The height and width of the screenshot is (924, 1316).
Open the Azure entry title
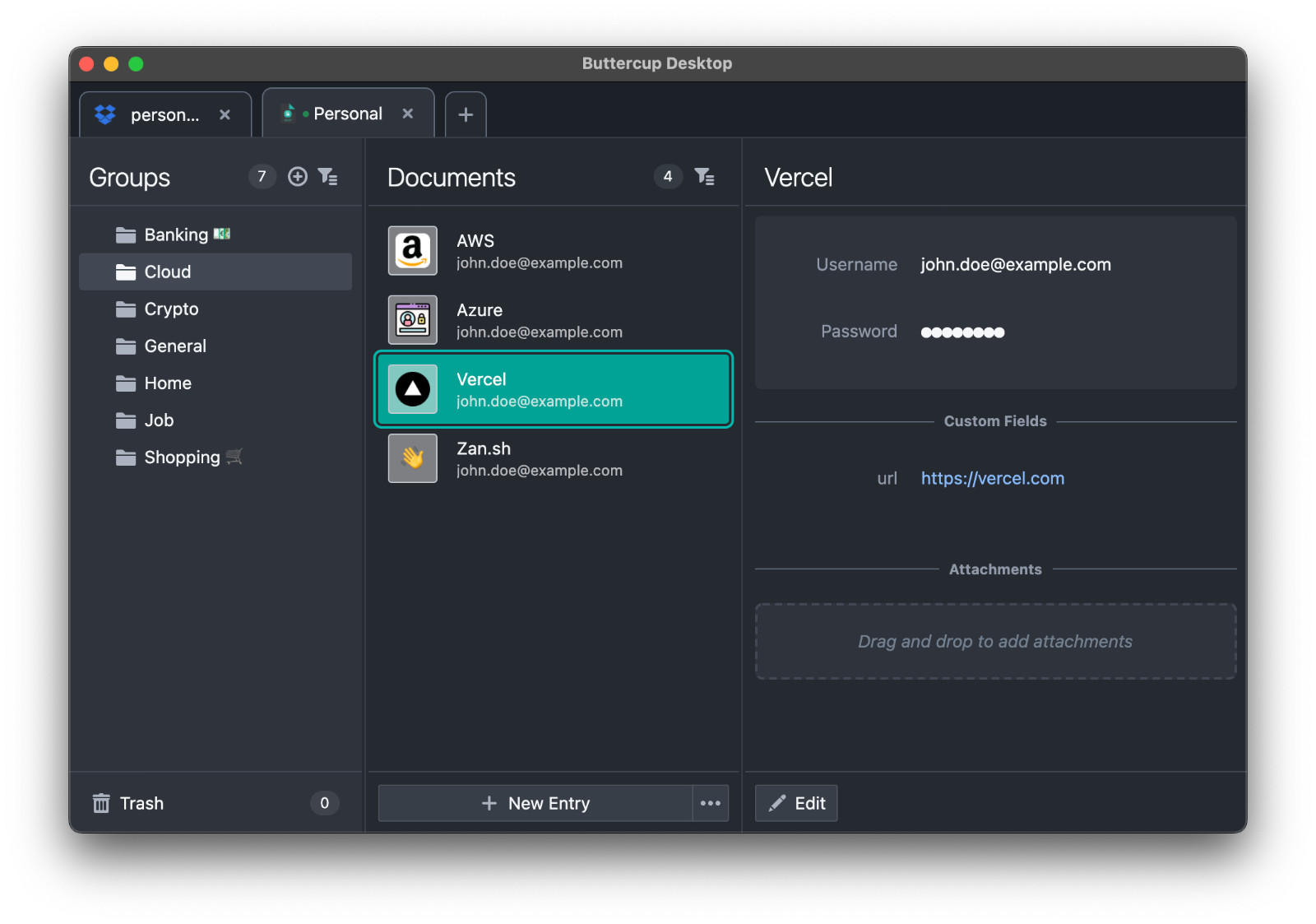(480, 310)
